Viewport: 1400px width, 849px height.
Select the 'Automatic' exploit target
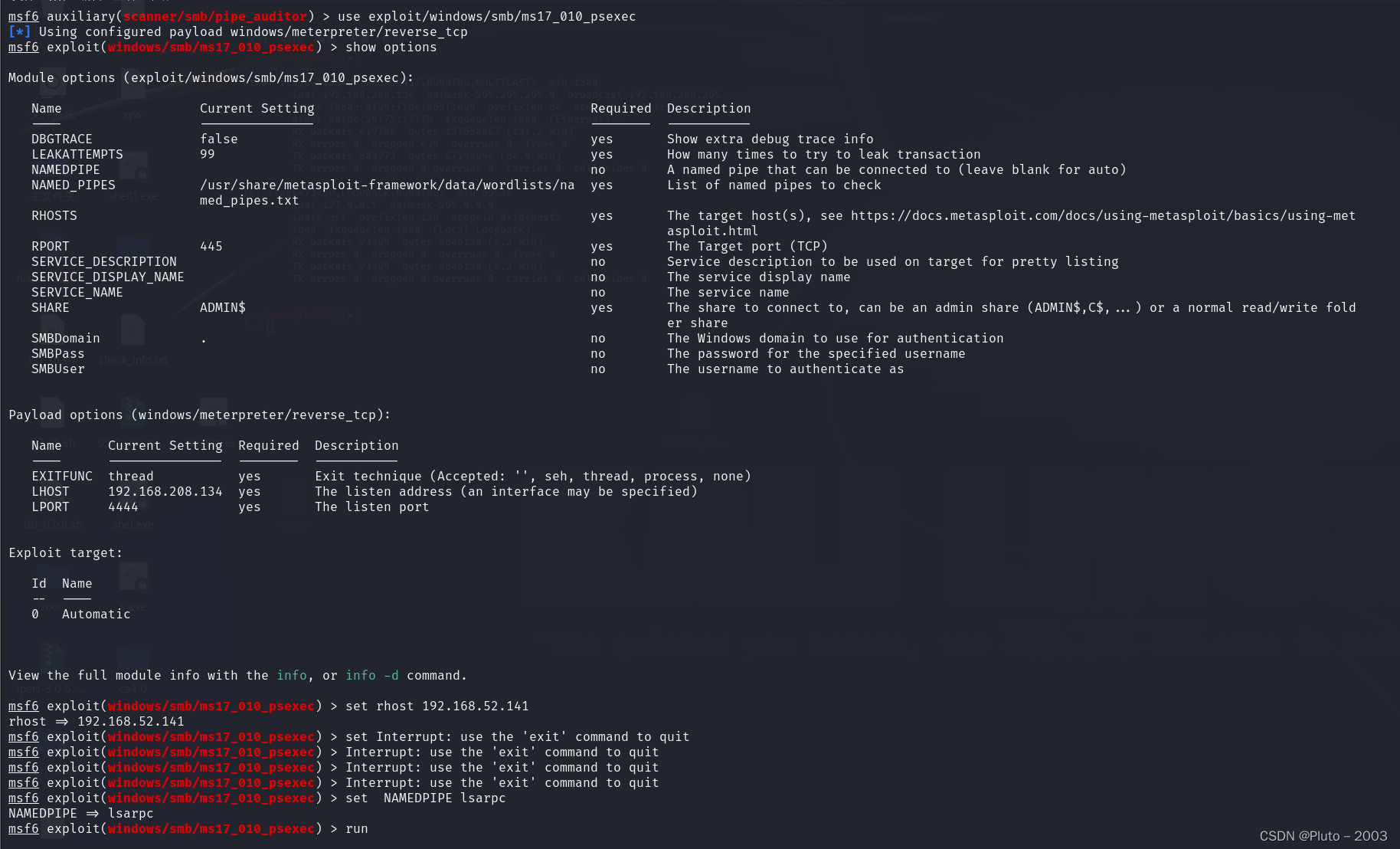pos(96,615)
